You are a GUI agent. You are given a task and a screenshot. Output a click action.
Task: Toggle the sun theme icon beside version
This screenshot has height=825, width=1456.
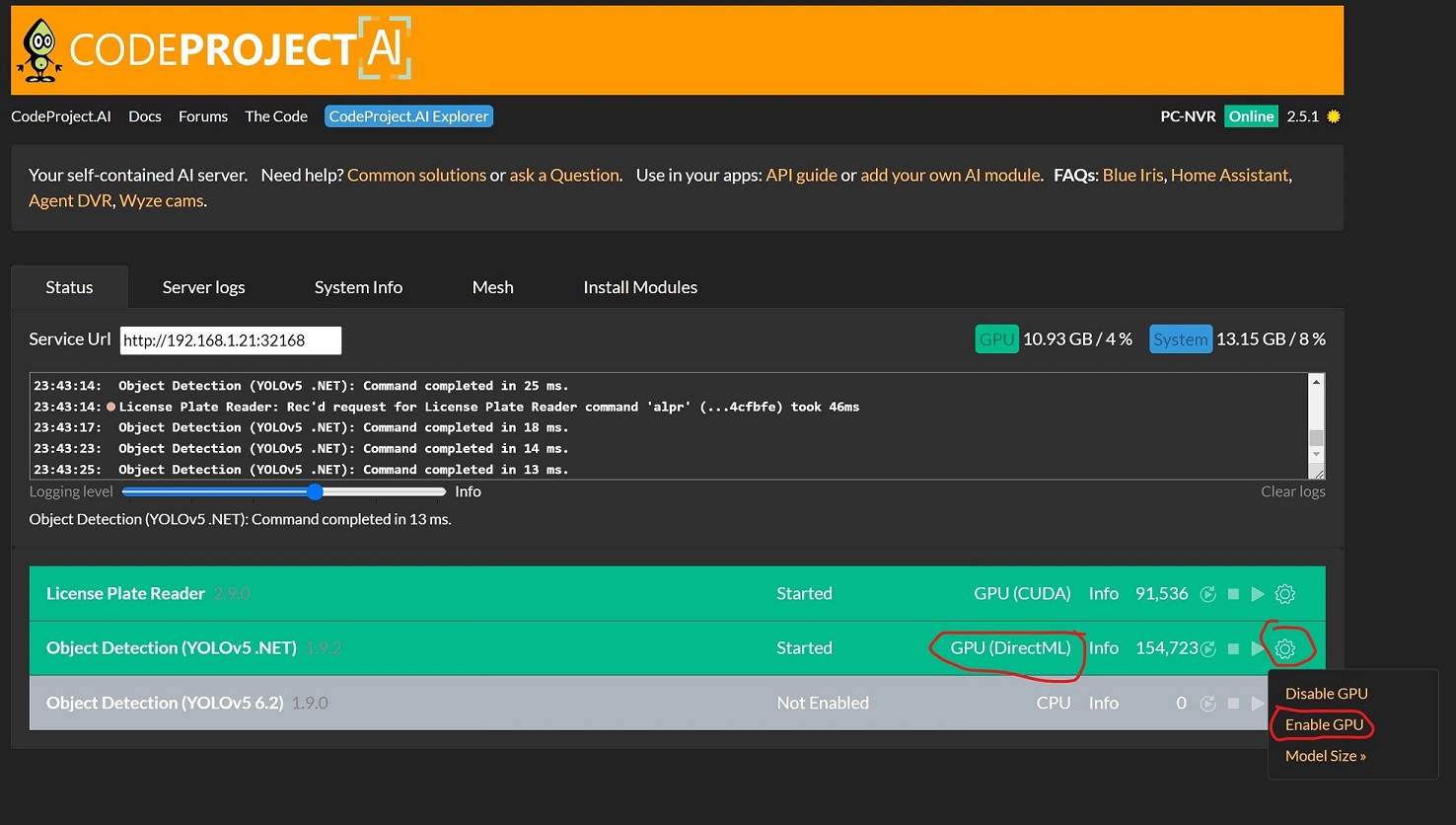(1334, 116)
